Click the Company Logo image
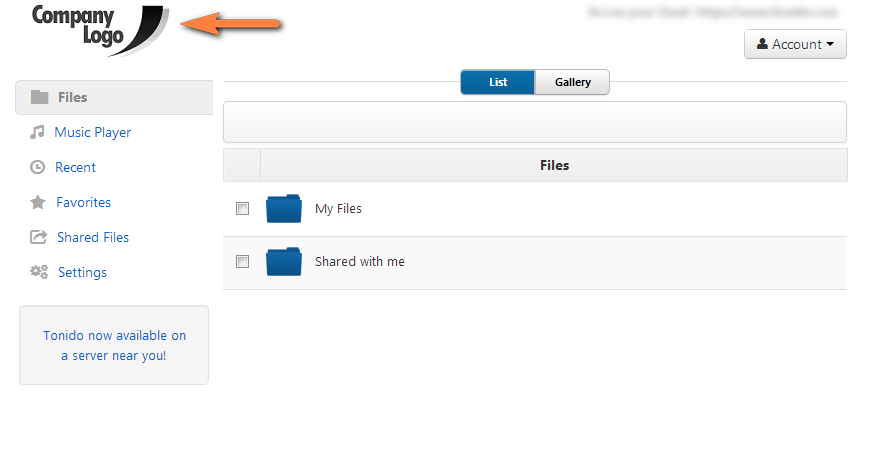 [x=100, y=30]
